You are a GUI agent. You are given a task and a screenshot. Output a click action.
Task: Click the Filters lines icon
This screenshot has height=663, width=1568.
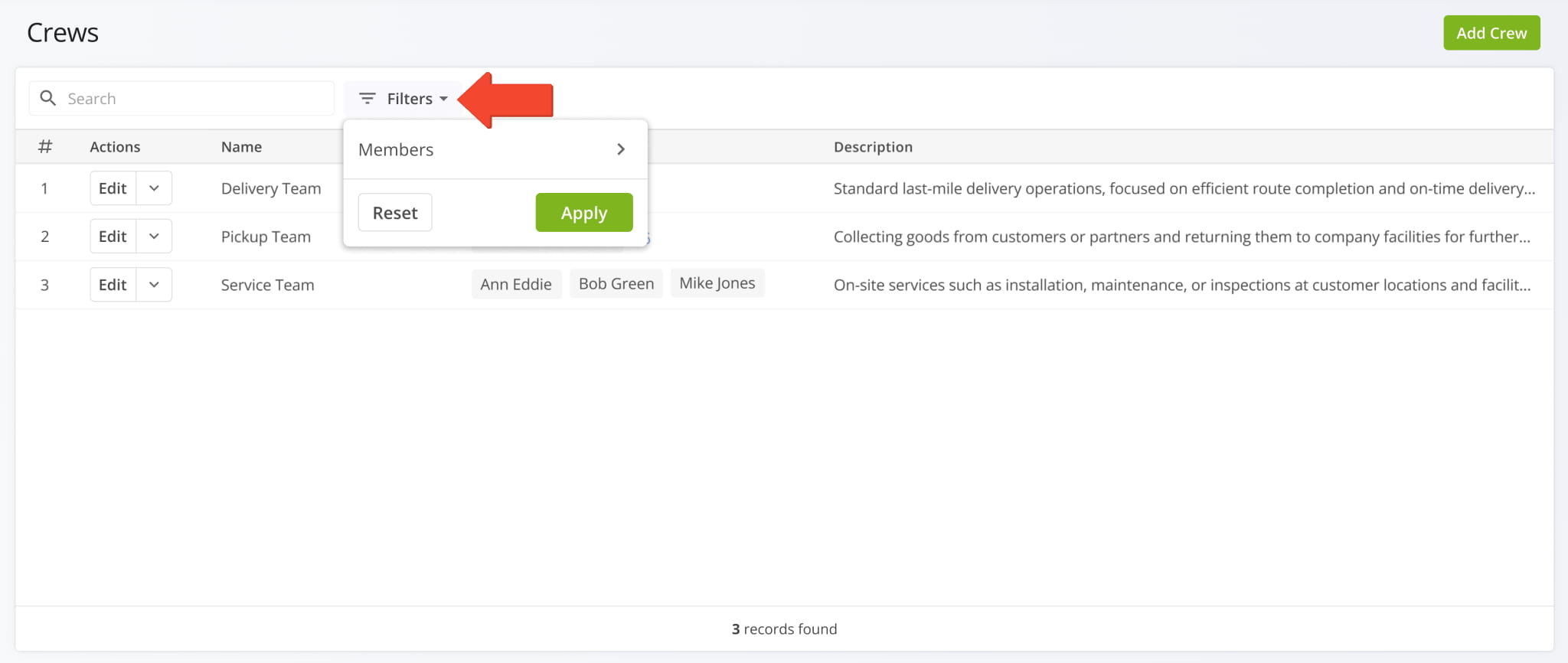(x=367, y=99)
